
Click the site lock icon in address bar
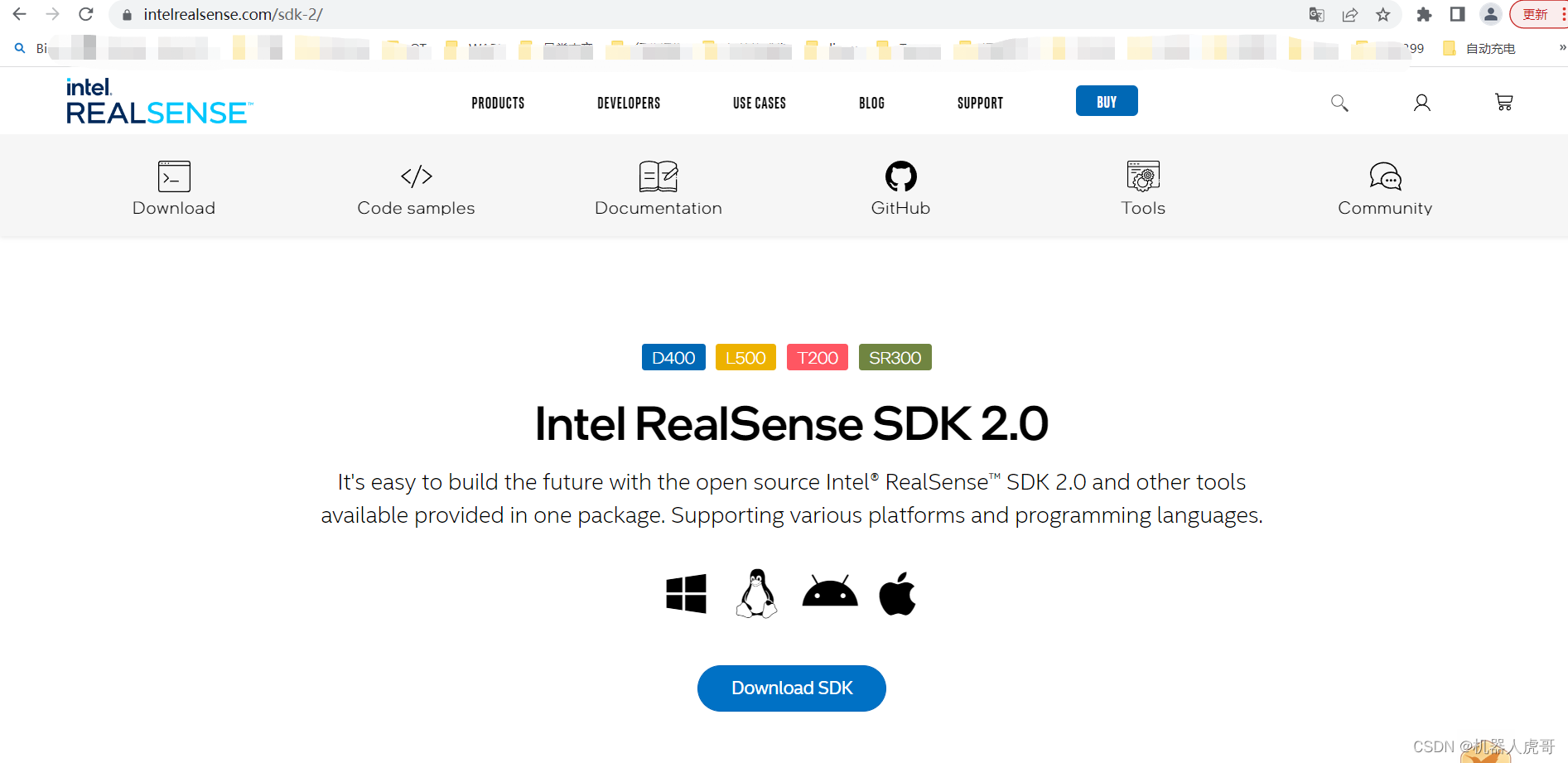tap(127, 15)
